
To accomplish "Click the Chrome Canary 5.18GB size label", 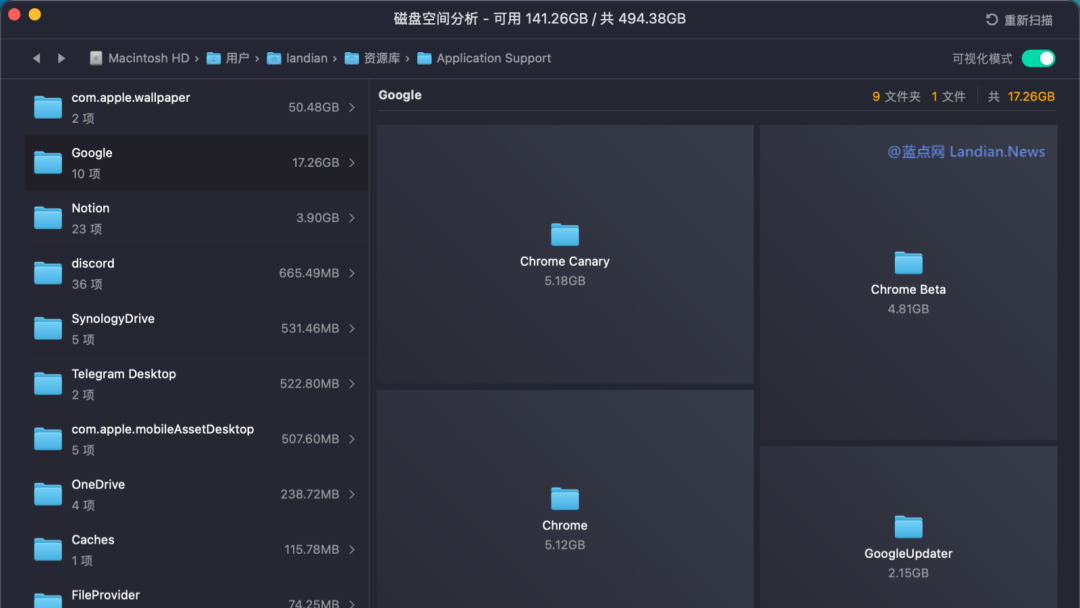I will [x=565, y=281].
